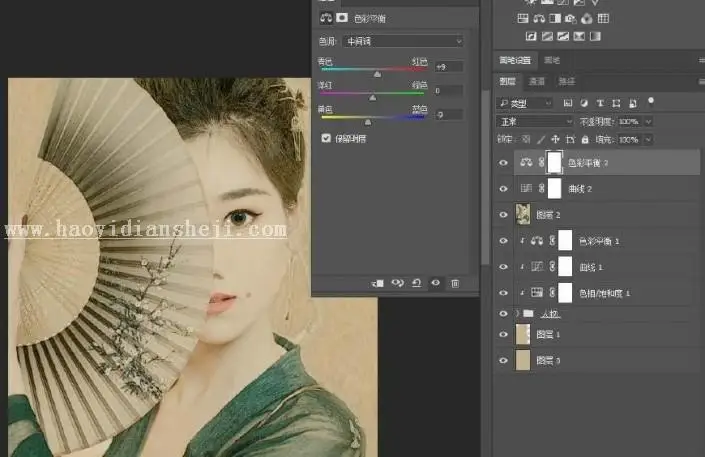The width and height of the screenshot is (705, 457).
Task: Filter layers by shape layers icon
Action: click(616, 103)
